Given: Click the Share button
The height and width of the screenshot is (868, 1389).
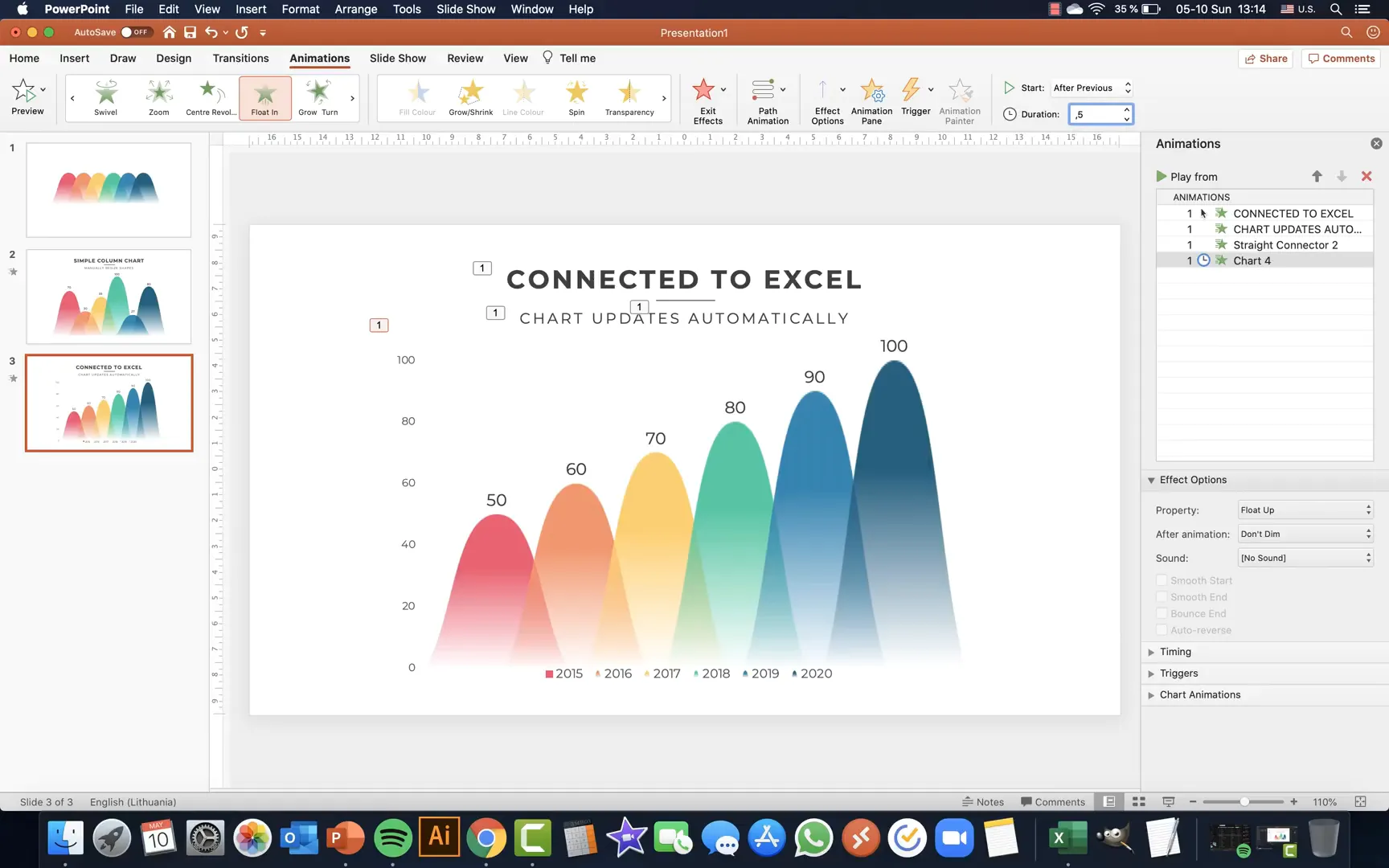Looking at the screenshot, I should pos(1265,58).
